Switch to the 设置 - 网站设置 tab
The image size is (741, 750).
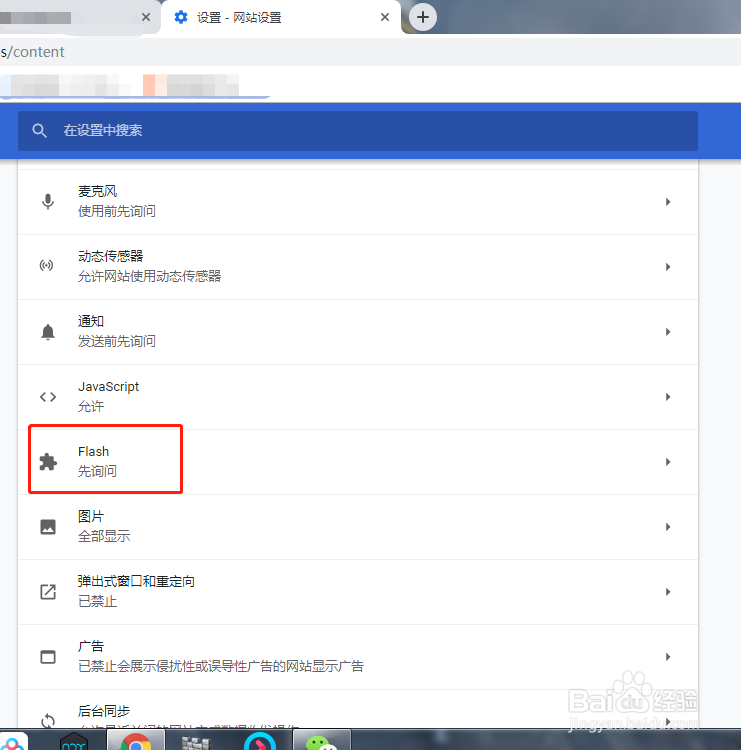coord(281,18)
